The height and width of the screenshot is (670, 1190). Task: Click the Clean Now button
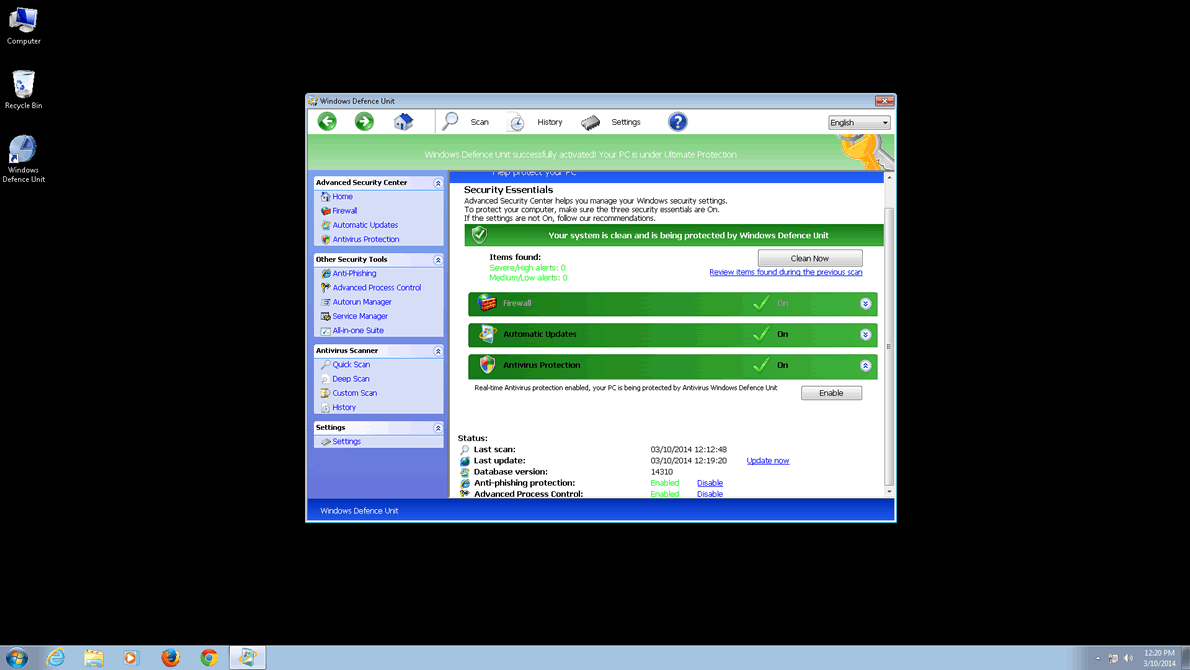point(809,258)
